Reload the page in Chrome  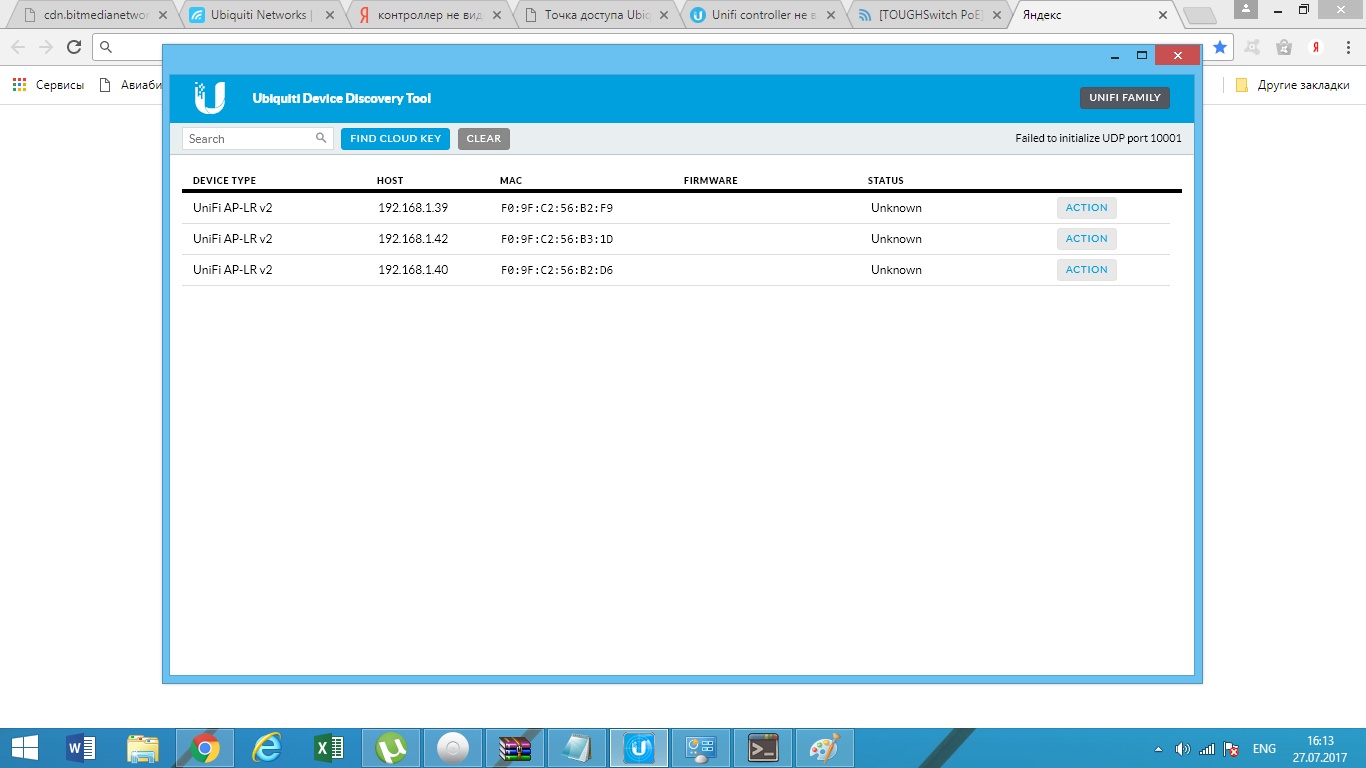coord(74,47)
